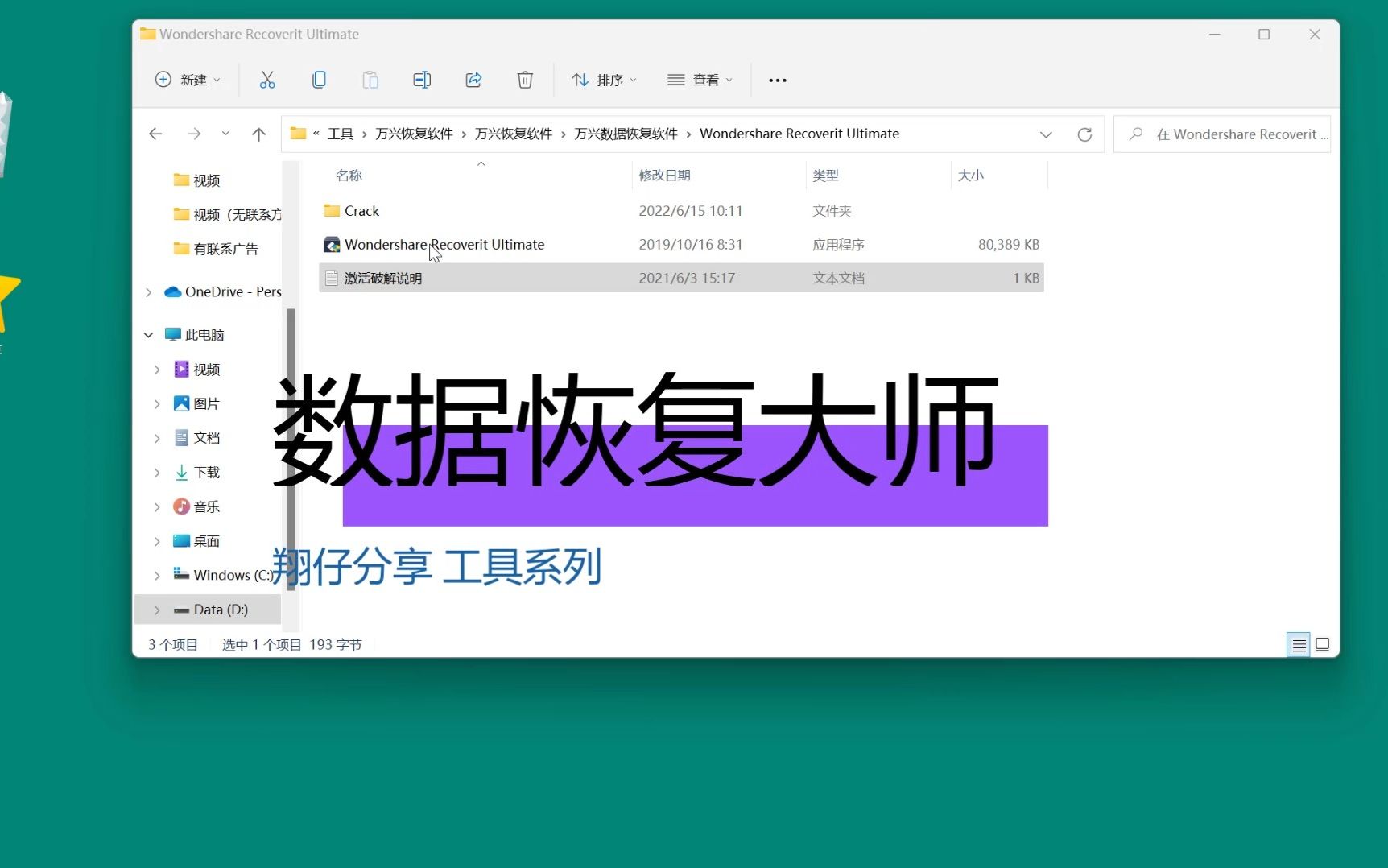Click the Paste clipboard icon
This screenshot has height=868, width=1388.
370,80
